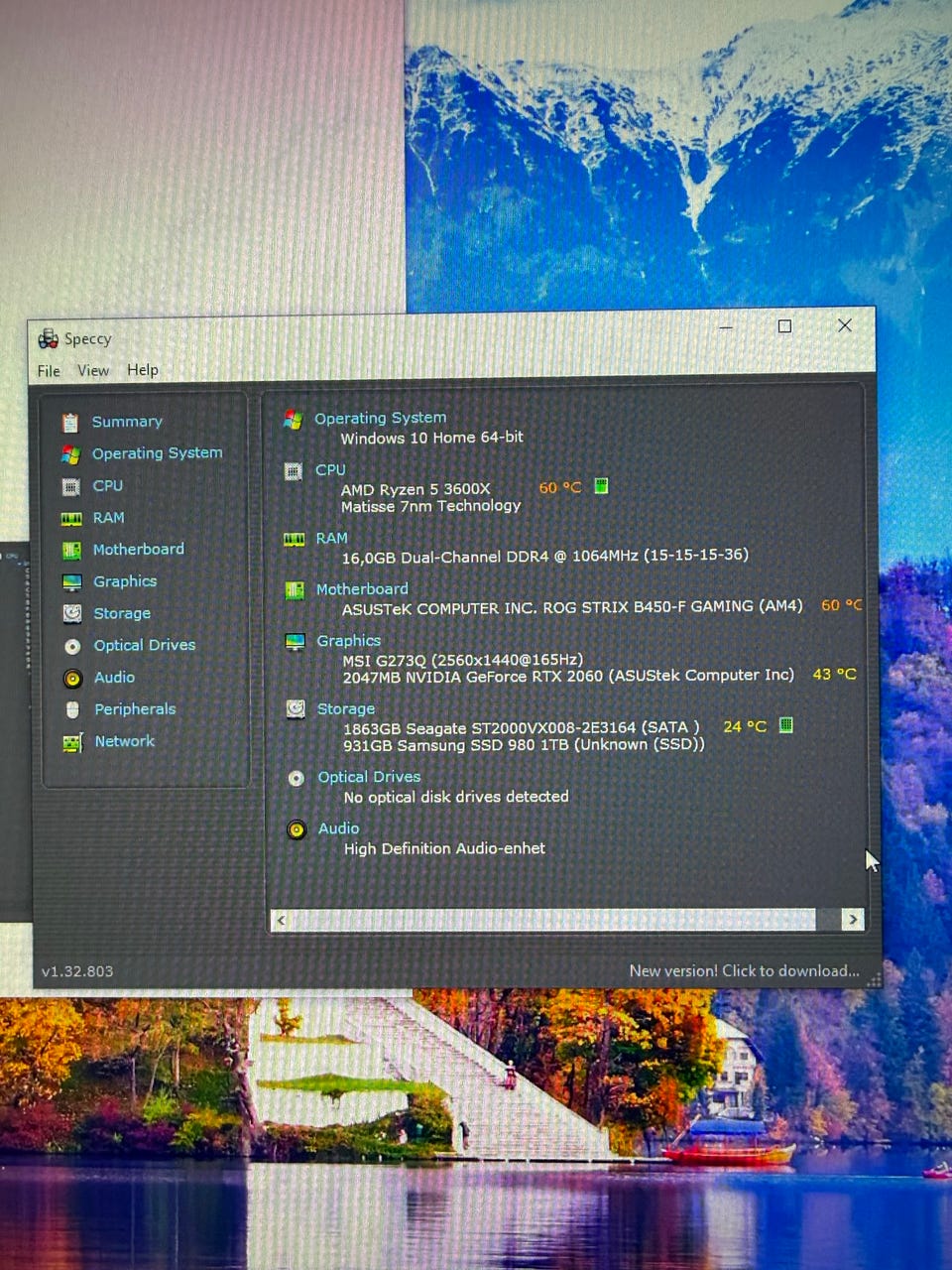Screen dimensions: 952x1270
Task: Click the 'Matisse 7nm Technology' line
Action: [x=430, y=506]
